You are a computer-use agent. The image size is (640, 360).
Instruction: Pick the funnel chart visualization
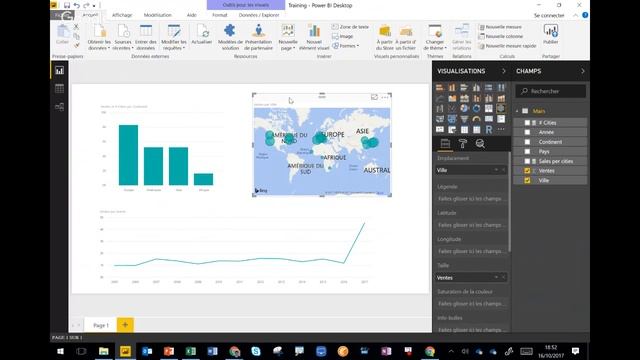coord(464,119)
